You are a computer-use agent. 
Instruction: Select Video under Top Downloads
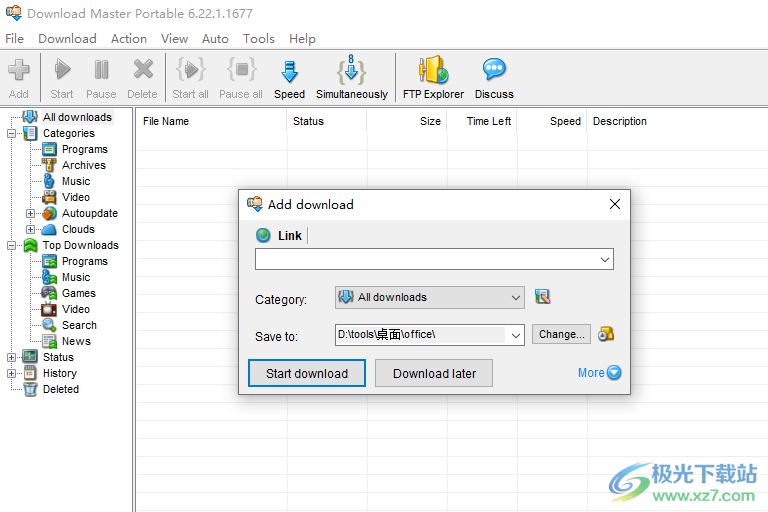pos(76,309)
